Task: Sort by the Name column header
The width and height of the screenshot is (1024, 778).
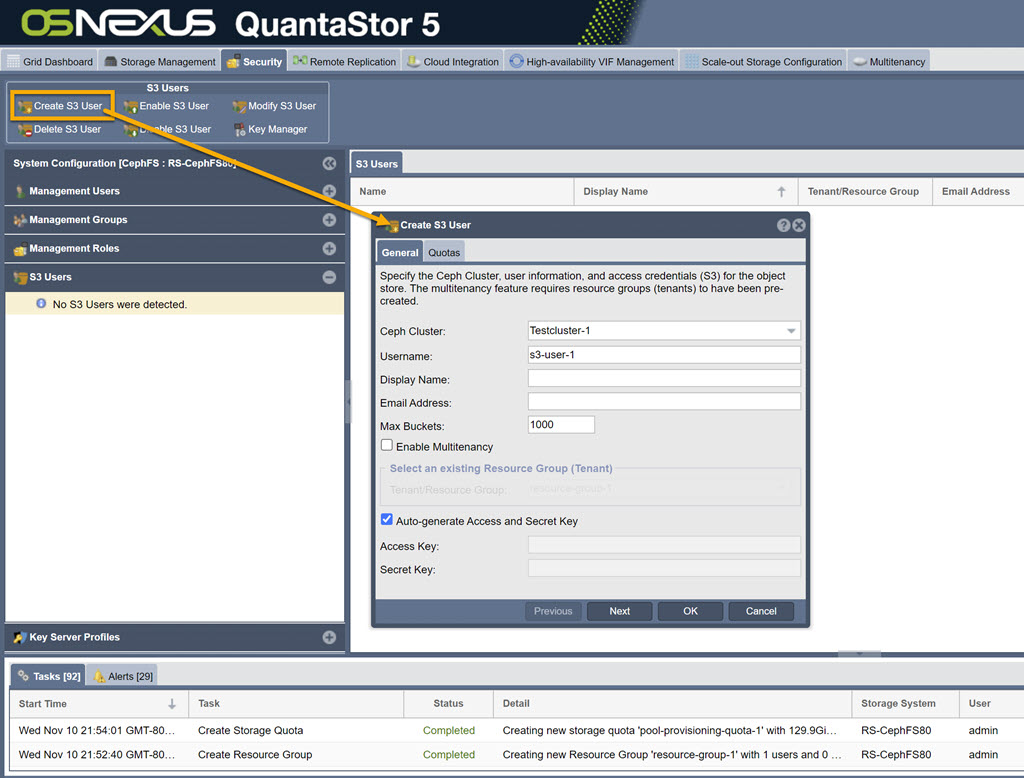Action: pyautogui.click(x=462, y=191)
